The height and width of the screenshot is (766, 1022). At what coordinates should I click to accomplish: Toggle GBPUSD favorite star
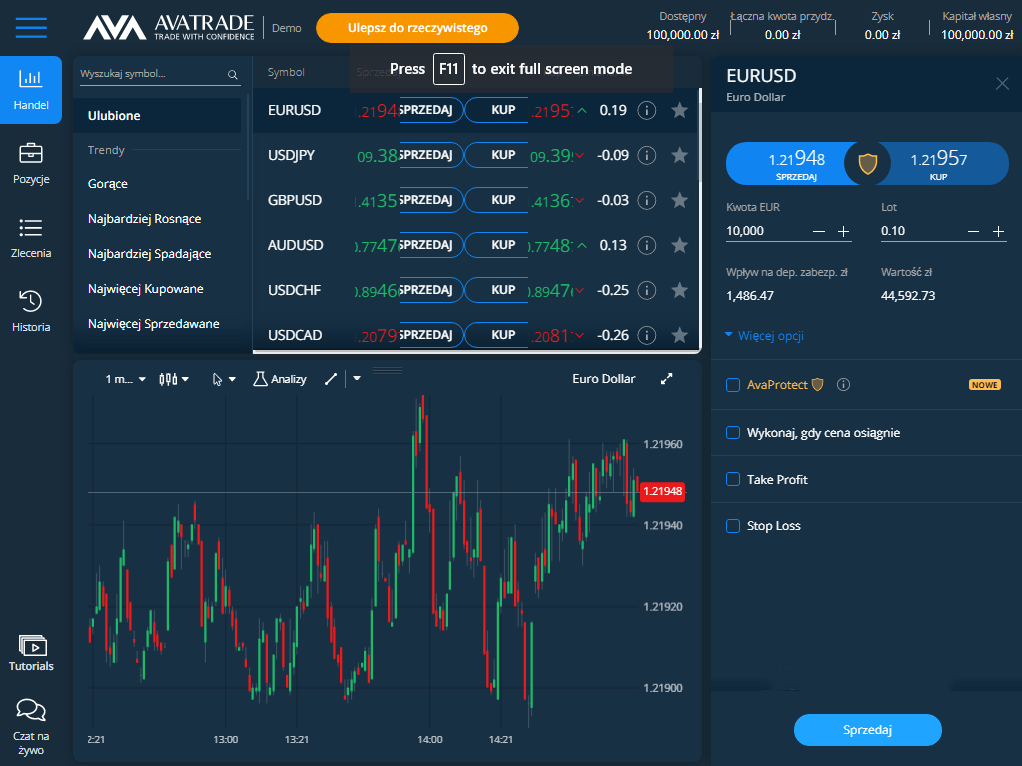679,200
